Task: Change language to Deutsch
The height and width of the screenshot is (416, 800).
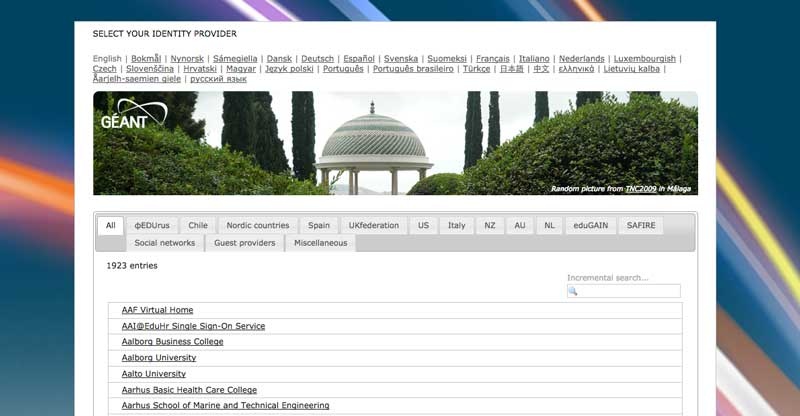Action: [x=317, y=59]
